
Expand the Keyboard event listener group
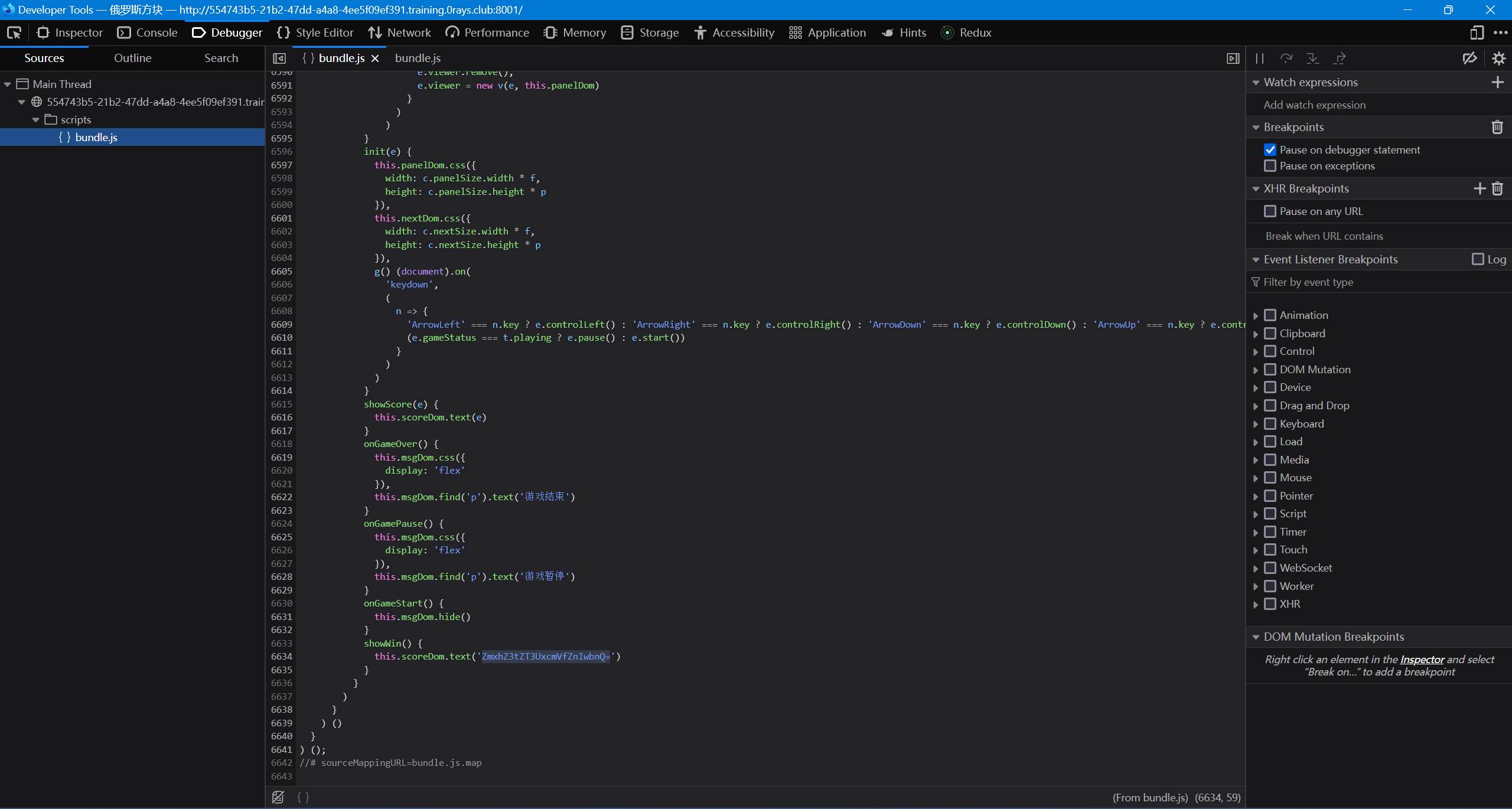pos(1256,424)
